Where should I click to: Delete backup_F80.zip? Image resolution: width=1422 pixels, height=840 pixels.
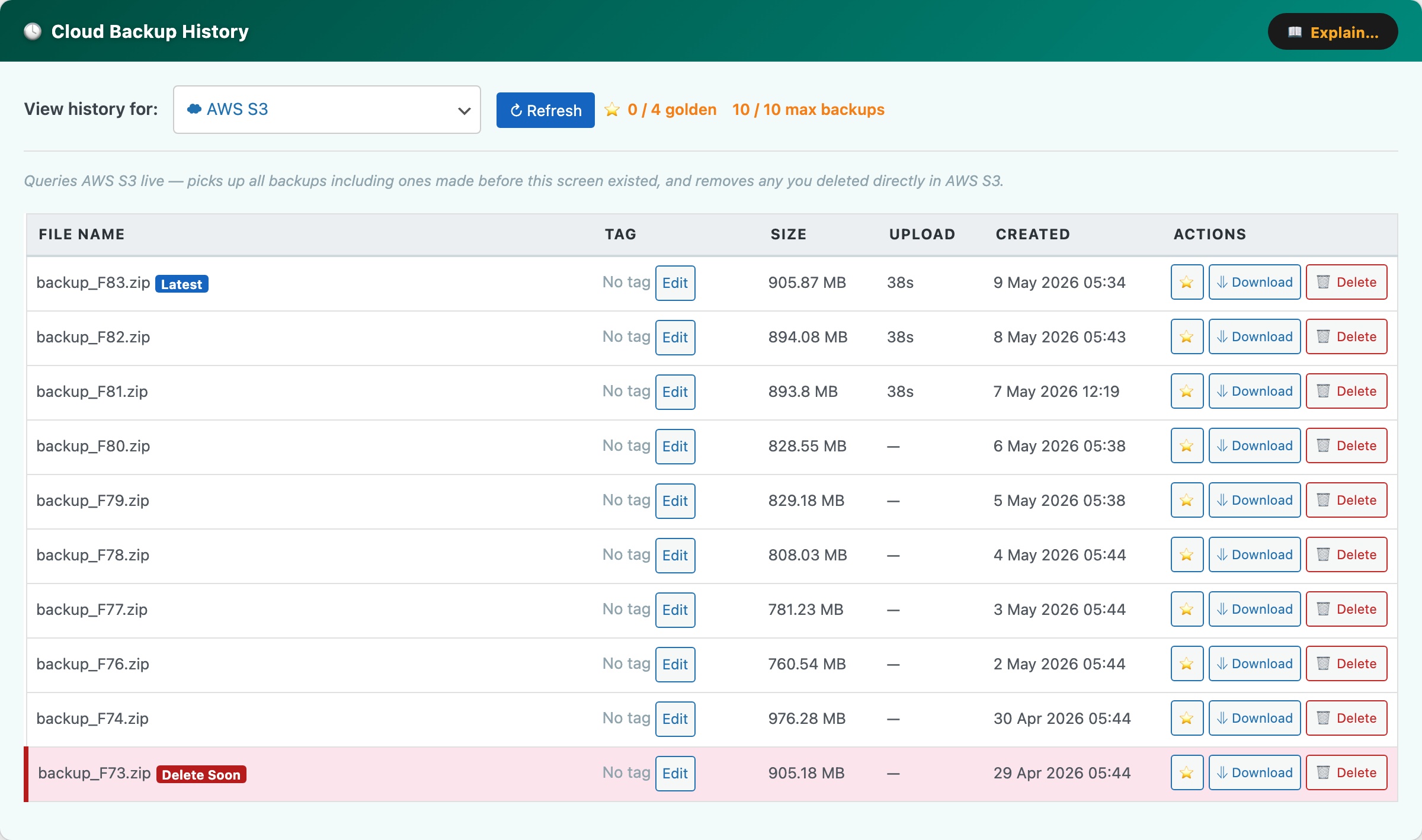[x=1347, y=446]
